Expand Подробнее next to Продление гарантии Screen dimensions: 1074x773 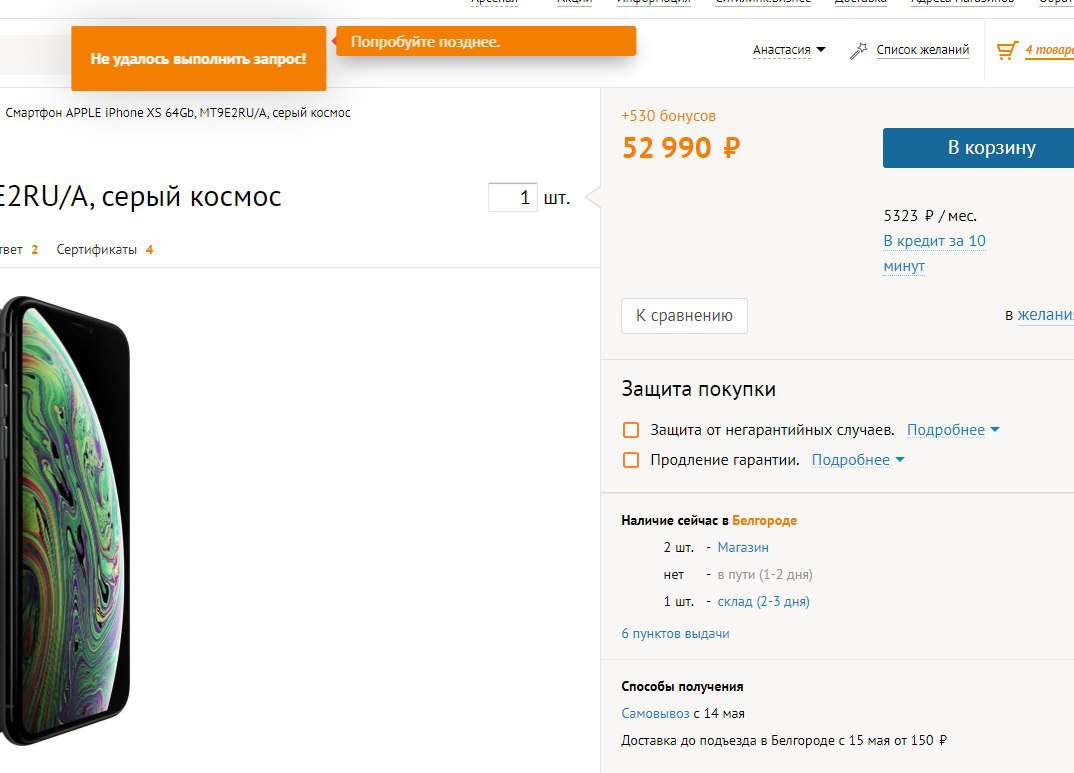858,460
